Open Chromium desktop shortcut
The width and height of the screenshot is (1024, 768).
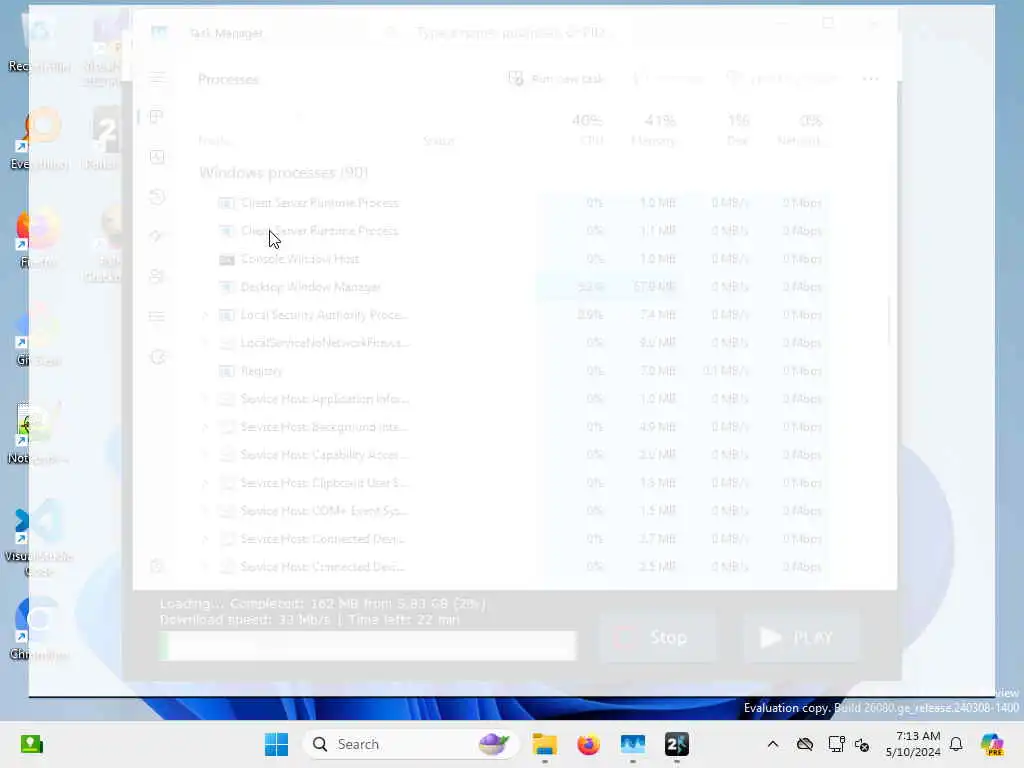(39, 628)
